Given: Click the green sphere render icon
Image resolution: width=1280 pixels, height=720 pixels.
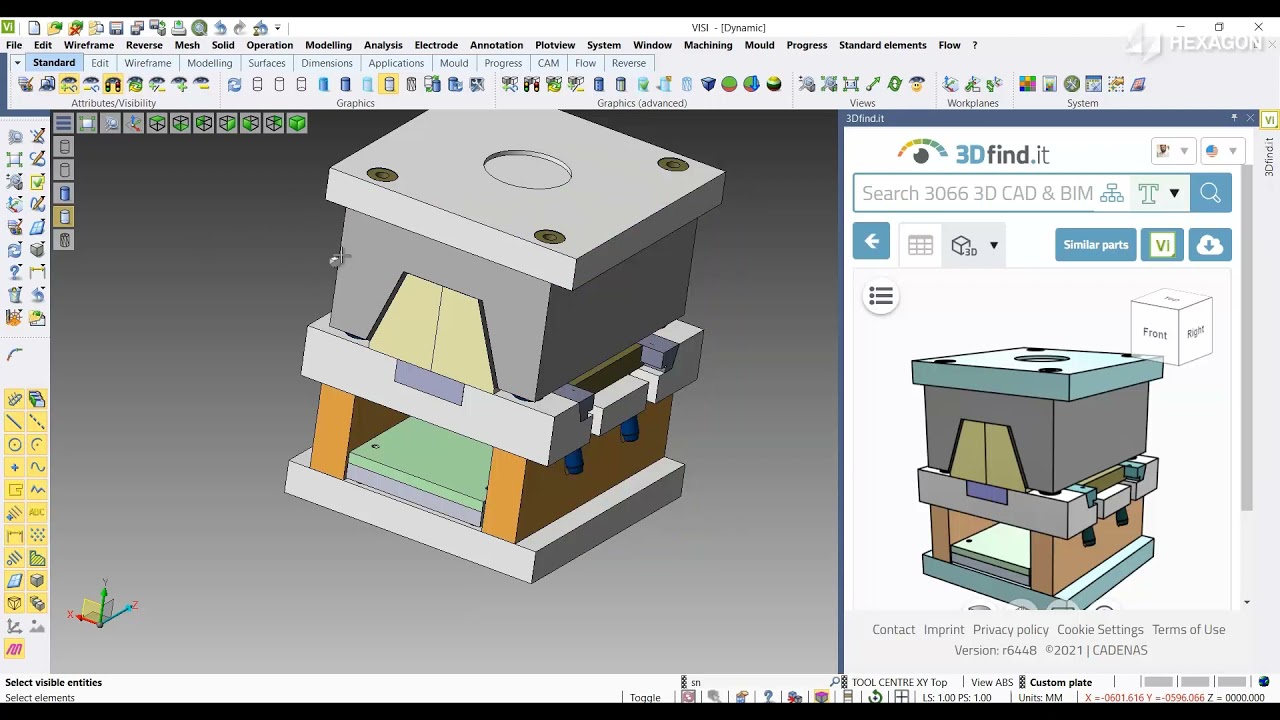Looking at the screenshot, I should pyautogui.click(x=729, y=85).
